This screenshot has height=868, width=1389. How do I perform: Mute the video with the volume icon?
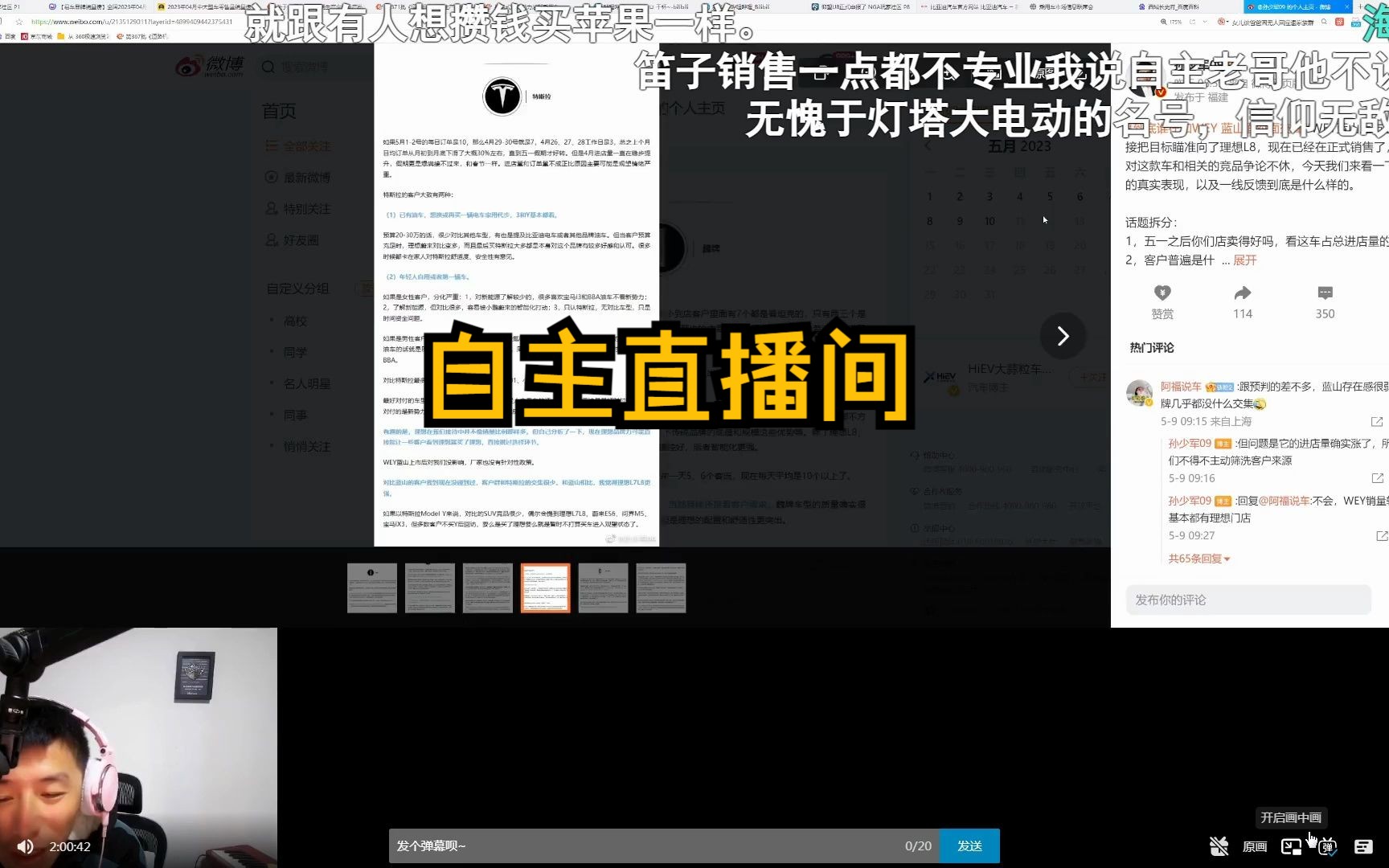[x=26, y=846]
